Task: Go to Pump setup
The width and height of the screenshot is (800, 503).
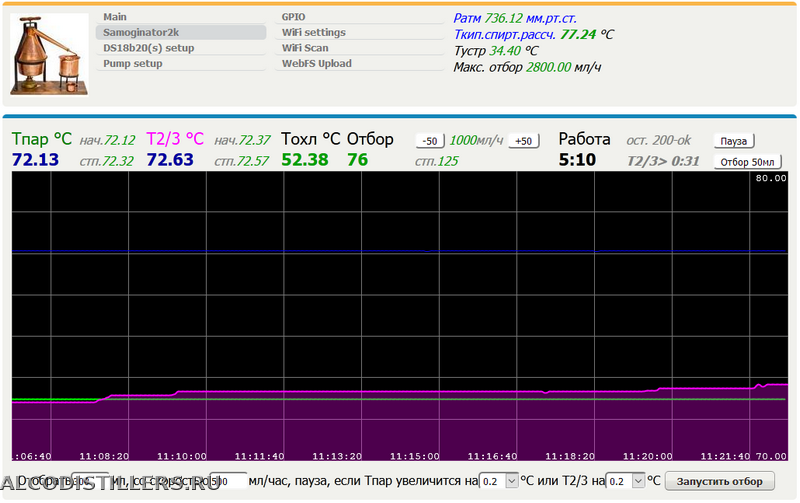Action: 181,64
